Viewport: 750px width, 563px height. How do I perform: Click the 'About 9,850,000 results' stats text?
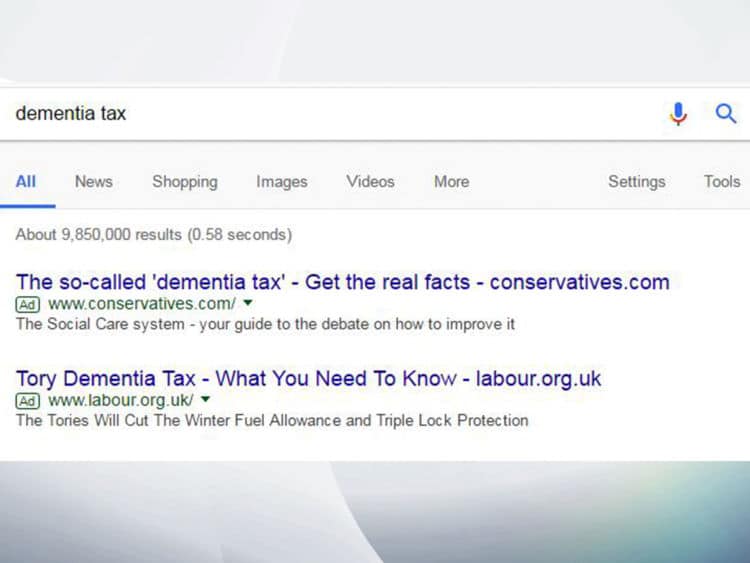coord(153,236)
